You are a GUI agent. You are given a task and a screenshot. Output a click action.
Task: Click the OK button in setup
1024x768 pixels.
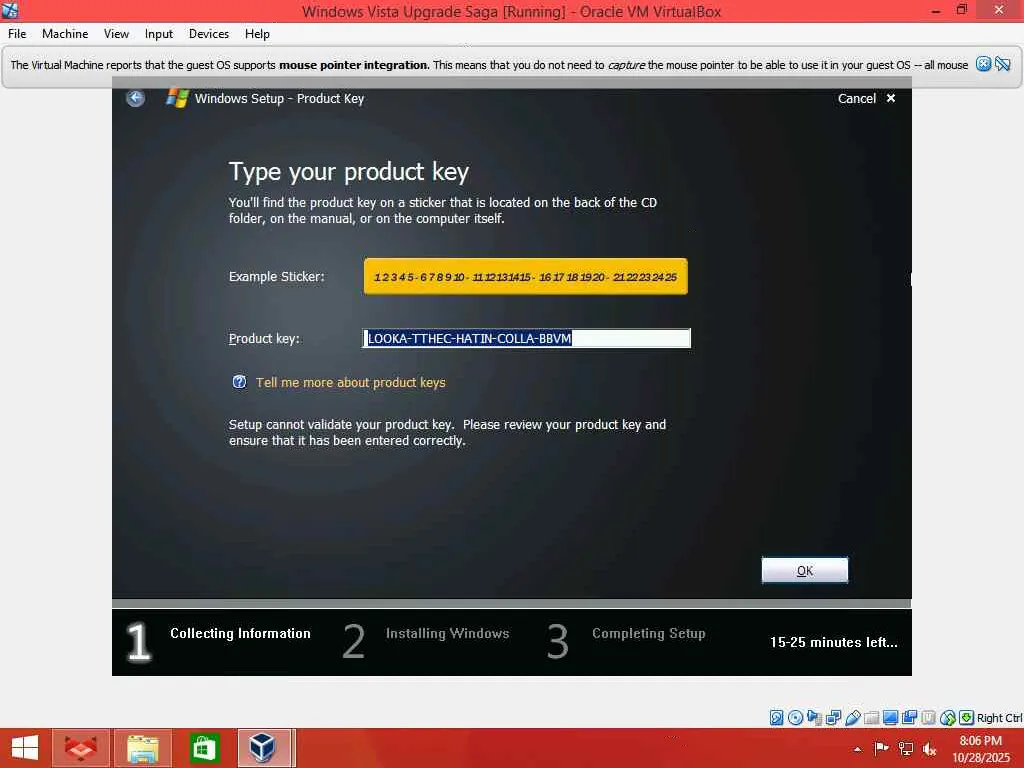[805, 570]
